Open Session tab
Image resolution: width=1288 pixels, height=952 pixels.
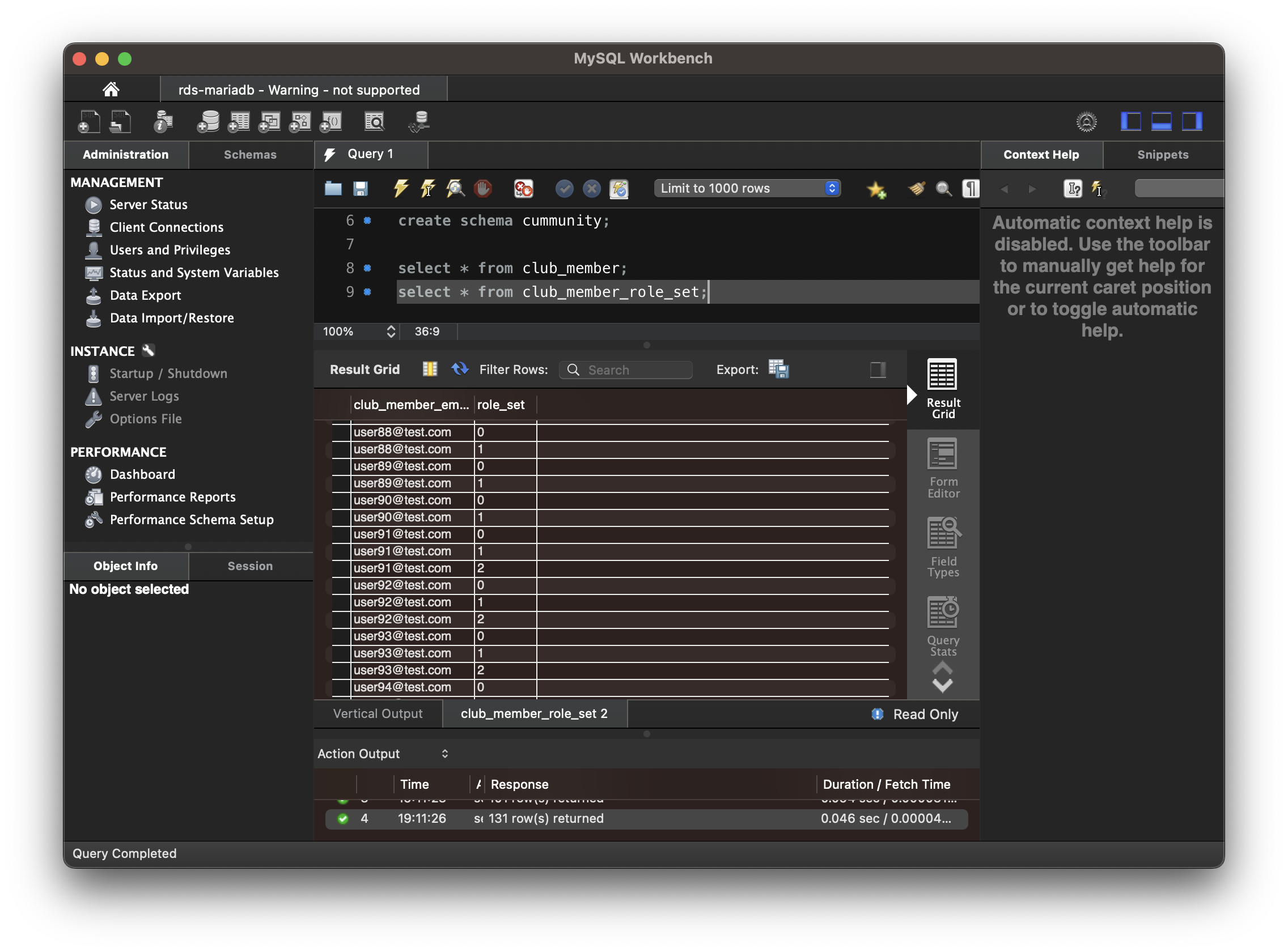[250, 566]
